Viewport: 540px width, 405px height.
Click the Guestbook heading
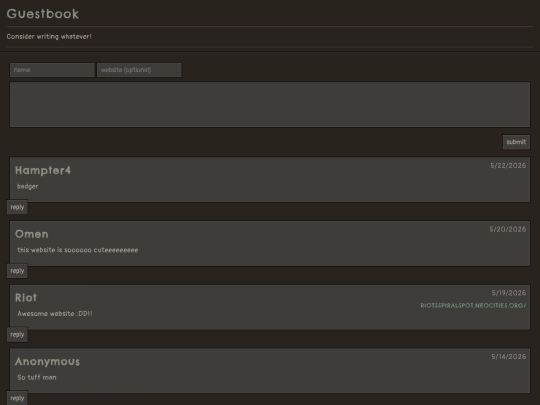[x=43, y=14]
